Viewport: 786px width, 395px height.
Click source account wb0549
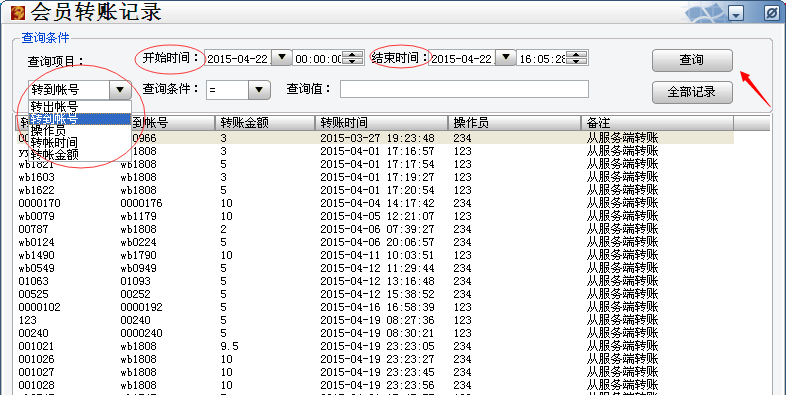37,268
